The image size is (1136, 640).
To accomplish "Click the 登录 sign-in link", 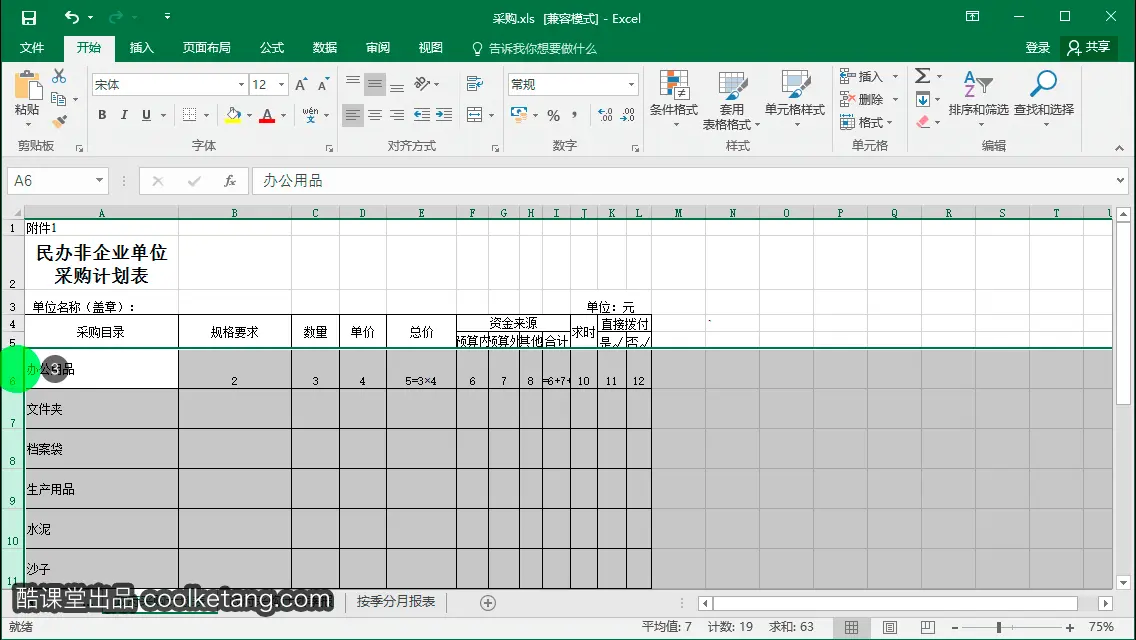I will click(x=1037, y=48).
